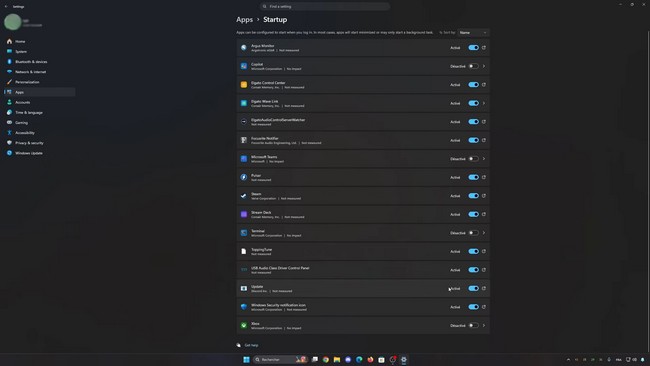Disable the Steam startup toggle

tap(473, 196)
